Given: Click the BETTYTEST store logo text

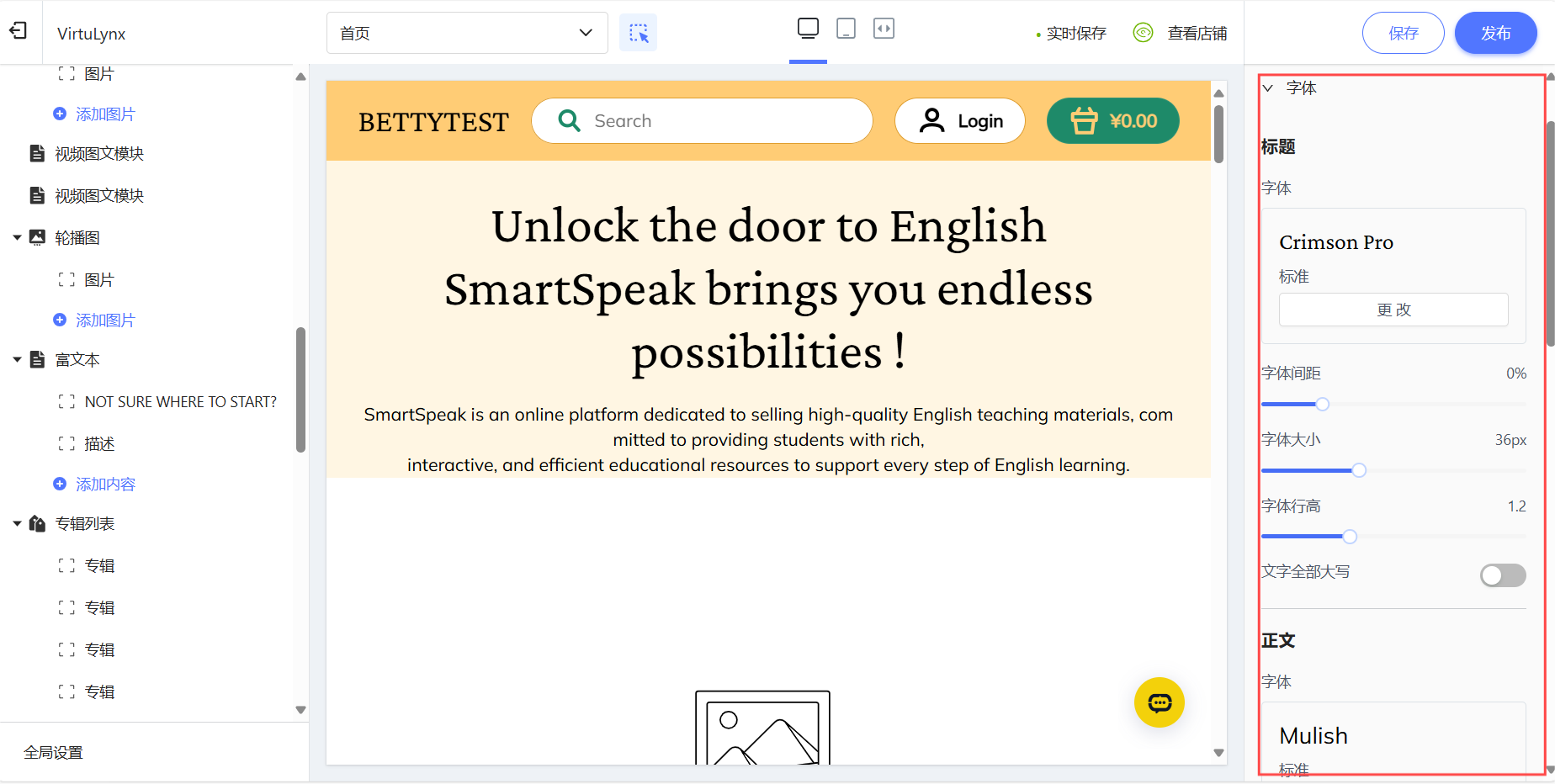Looking at the screenshot, I should coord(433,123).
